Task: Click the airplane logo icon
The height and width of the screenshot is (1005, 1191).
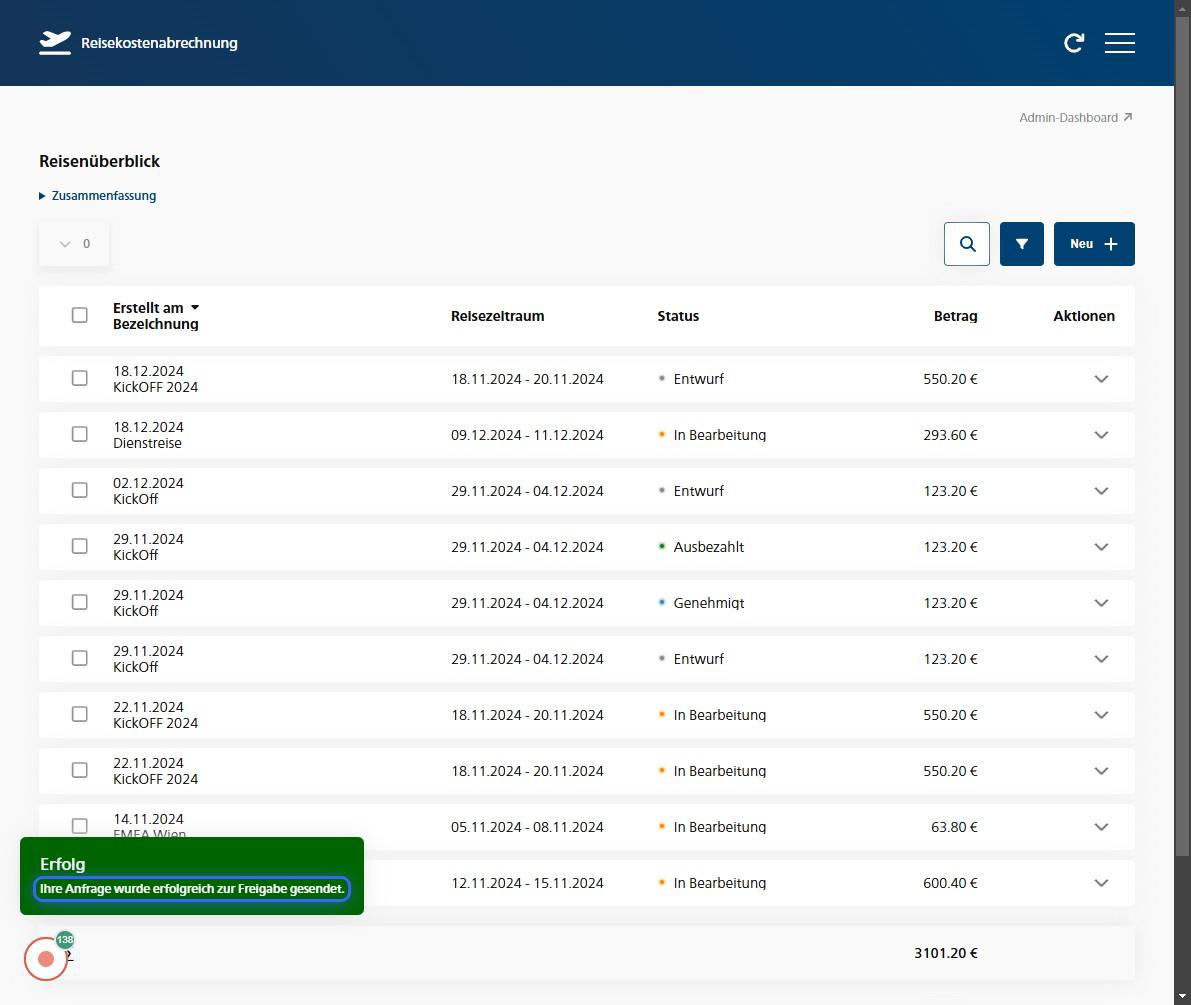Action: point(55,43)
